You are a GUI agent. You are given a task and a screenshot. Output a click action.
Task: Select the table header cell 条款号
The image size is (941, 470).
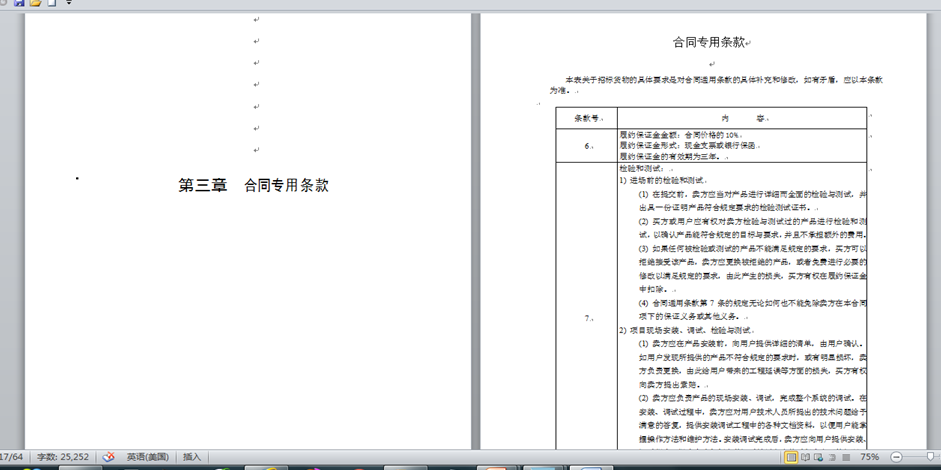[x=586, y=118]
